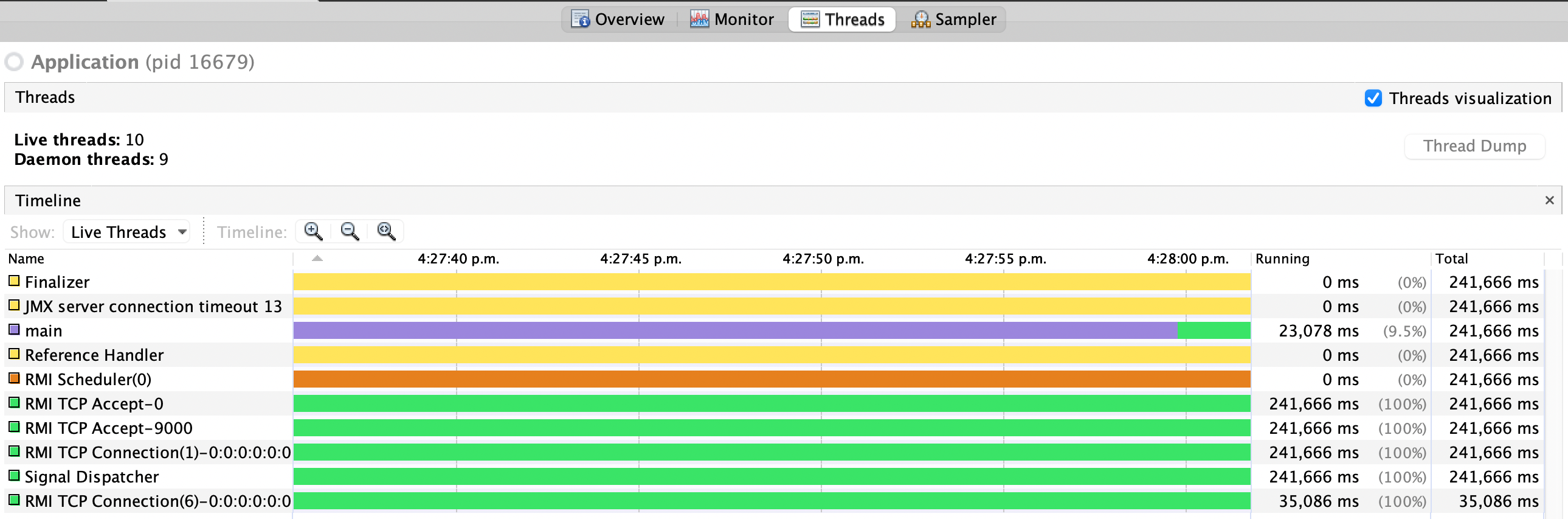Uncheck Threads visualization checkbox

click(1373, 98)
